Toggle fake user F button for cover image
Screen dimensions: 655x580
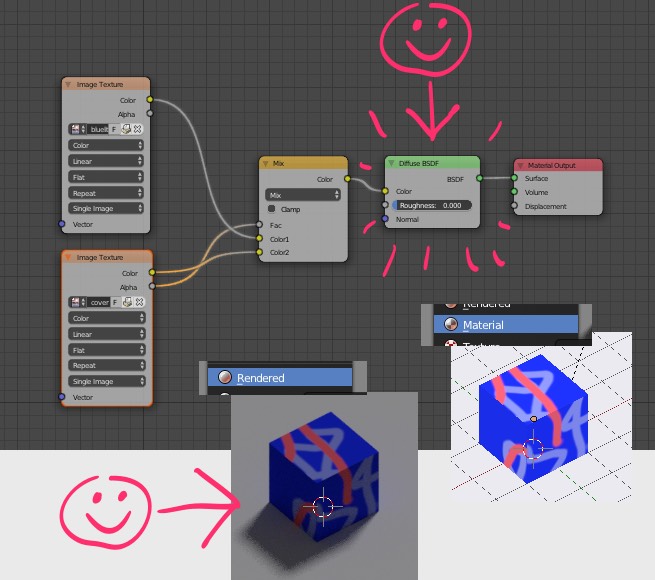point(115,302)
